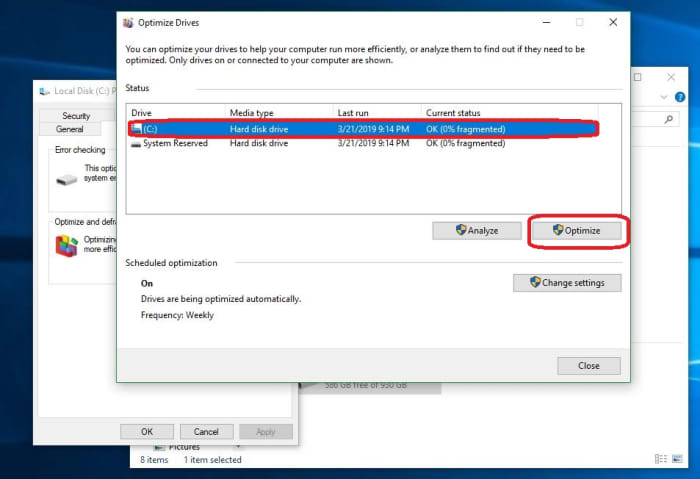Switch to details view icon in Explorer status bar
The image size is (700, 479).
click(660, 459)
